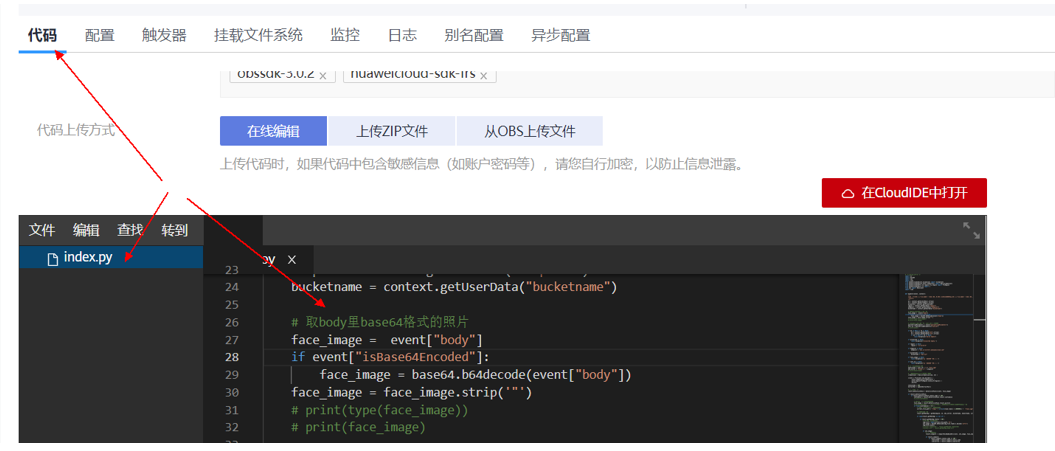The height and width of the screenshot is (451, 1055).
Task: Open the 日志 tab
Action: click(x=402, y=36)
